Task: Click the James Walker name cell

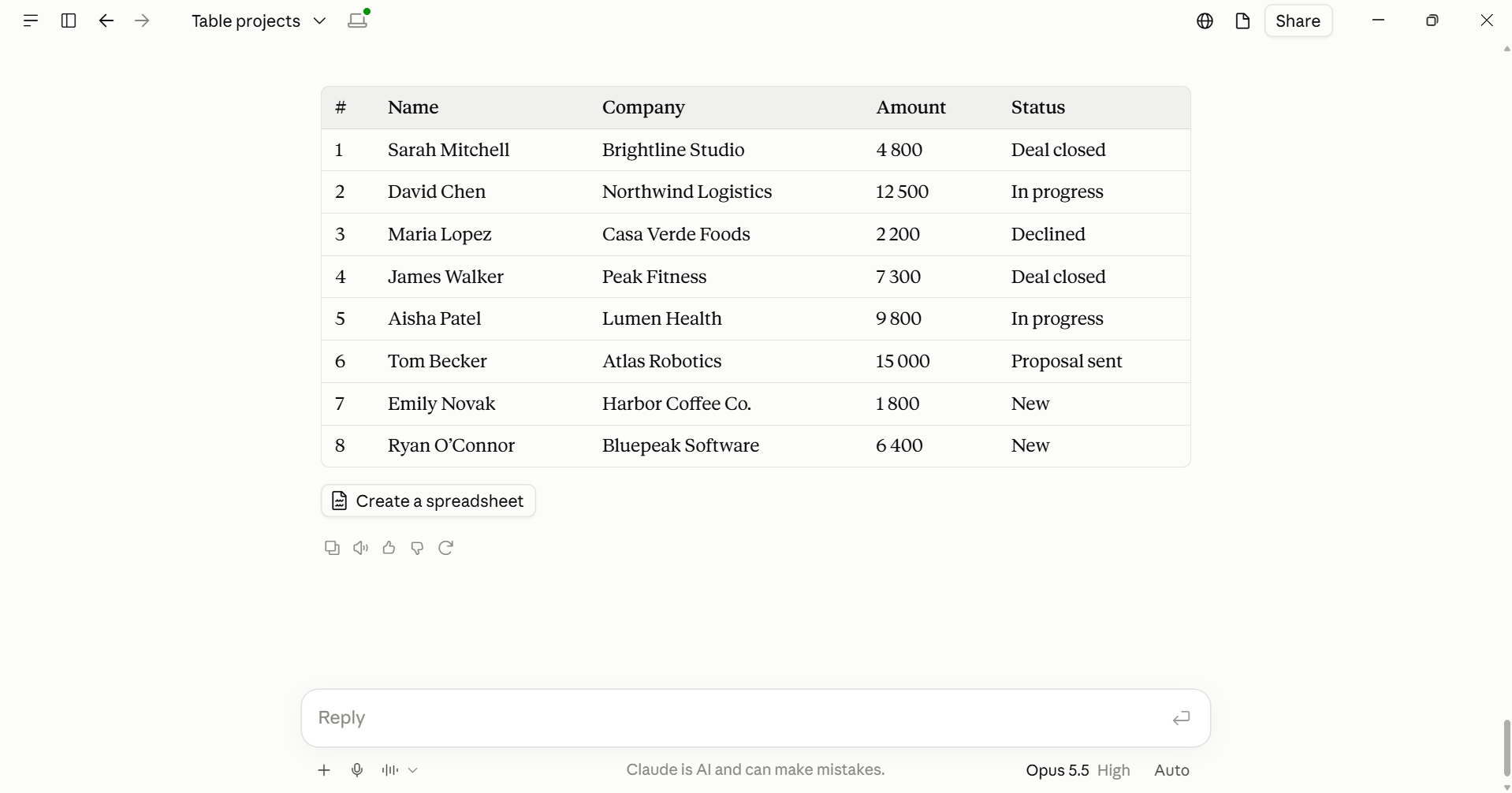Action: 445,277
